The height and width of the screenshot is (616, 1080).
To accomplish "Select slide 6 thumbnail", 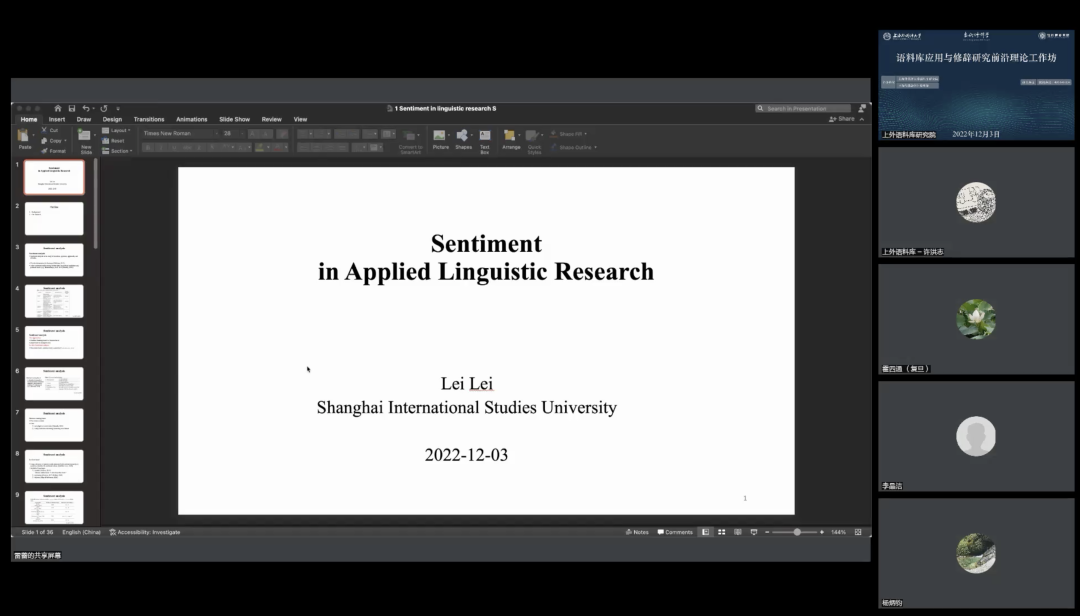I will click(54, 384).
